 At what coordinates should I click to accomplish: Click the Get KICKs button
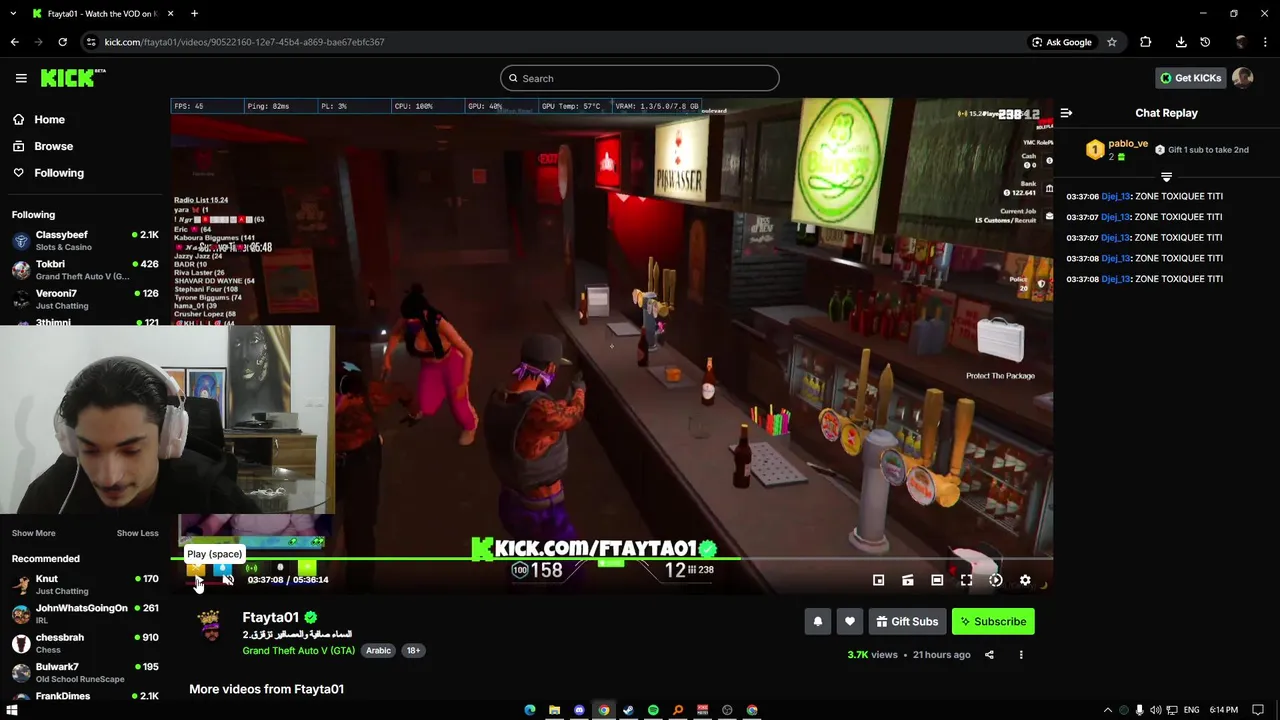(x=1190, y=78)
